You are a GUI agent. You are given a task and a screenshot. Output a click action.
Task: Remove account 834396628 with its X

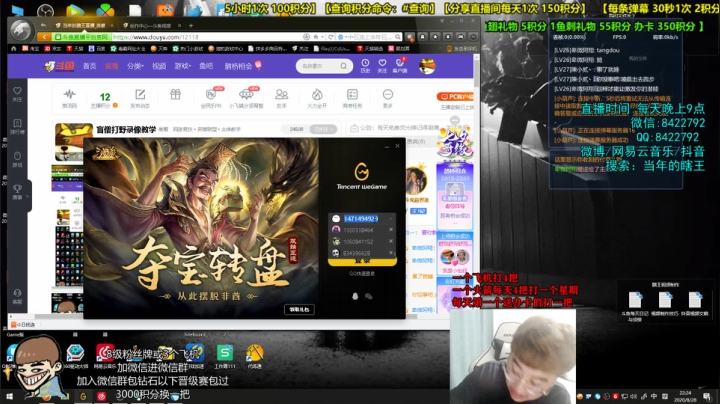[391, 252]
